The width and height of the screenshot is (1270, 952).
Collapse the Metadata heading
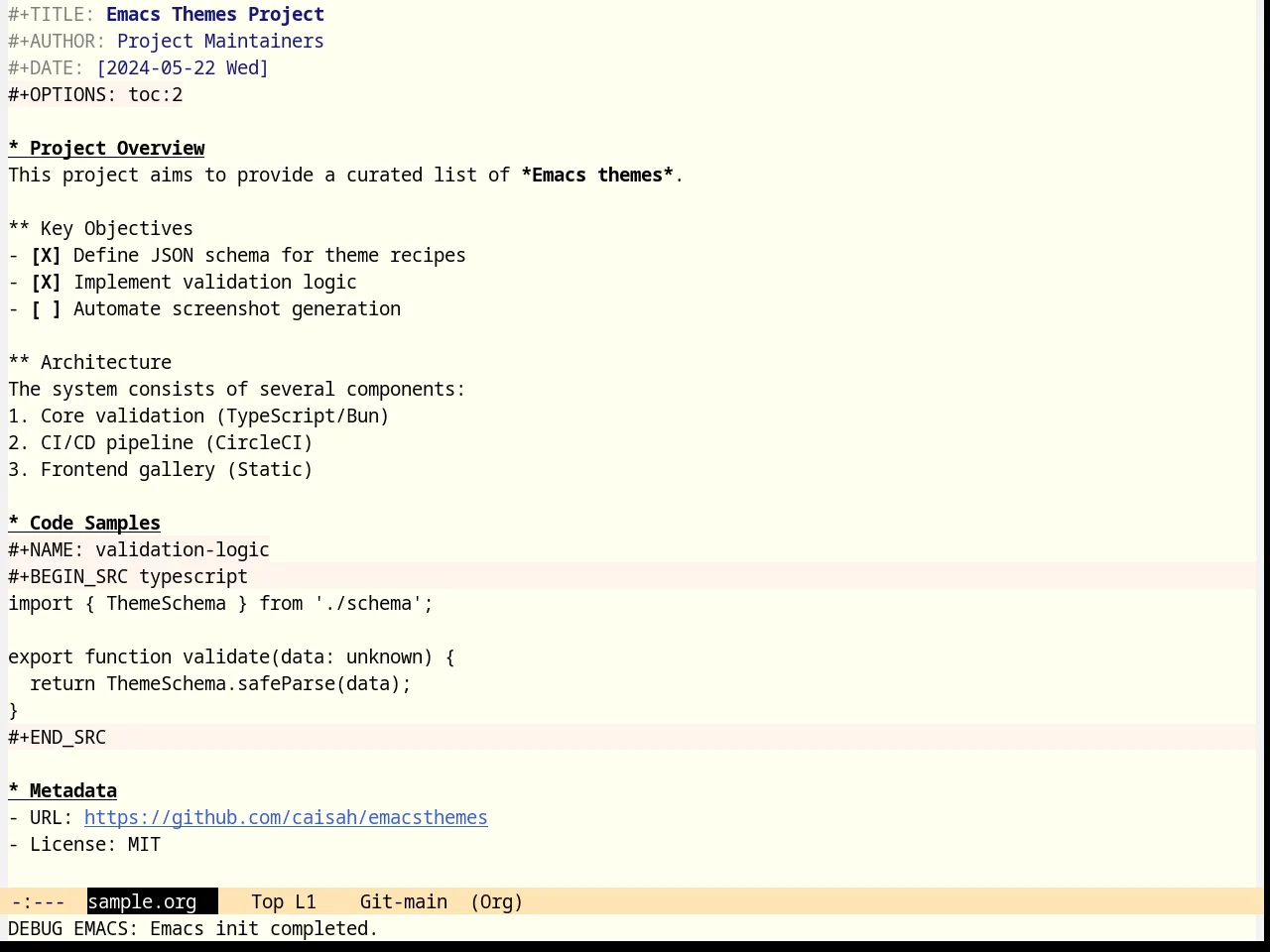63,791
